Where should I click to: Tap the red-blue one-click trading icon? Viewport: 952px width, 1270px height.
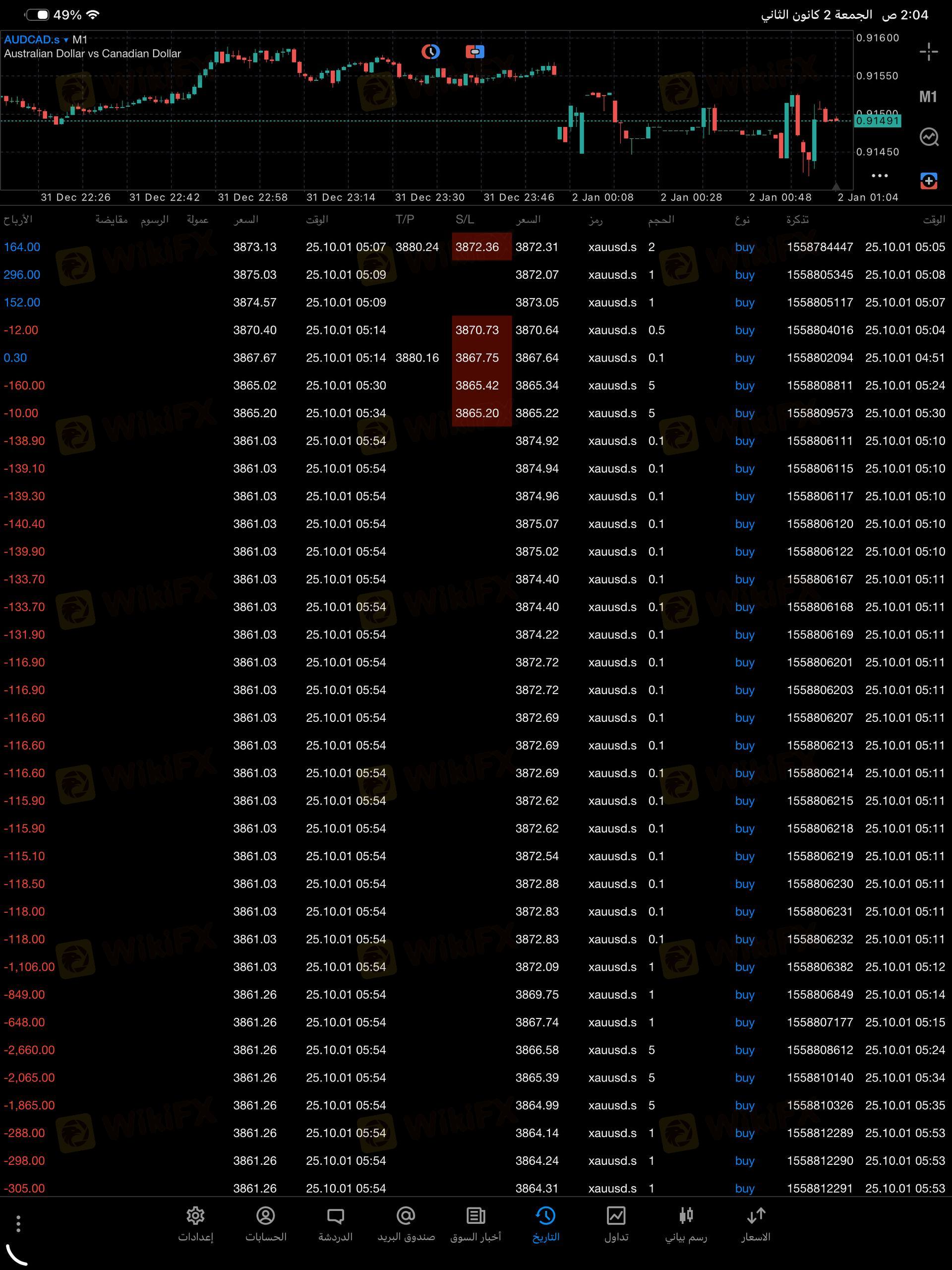[475, 52]
